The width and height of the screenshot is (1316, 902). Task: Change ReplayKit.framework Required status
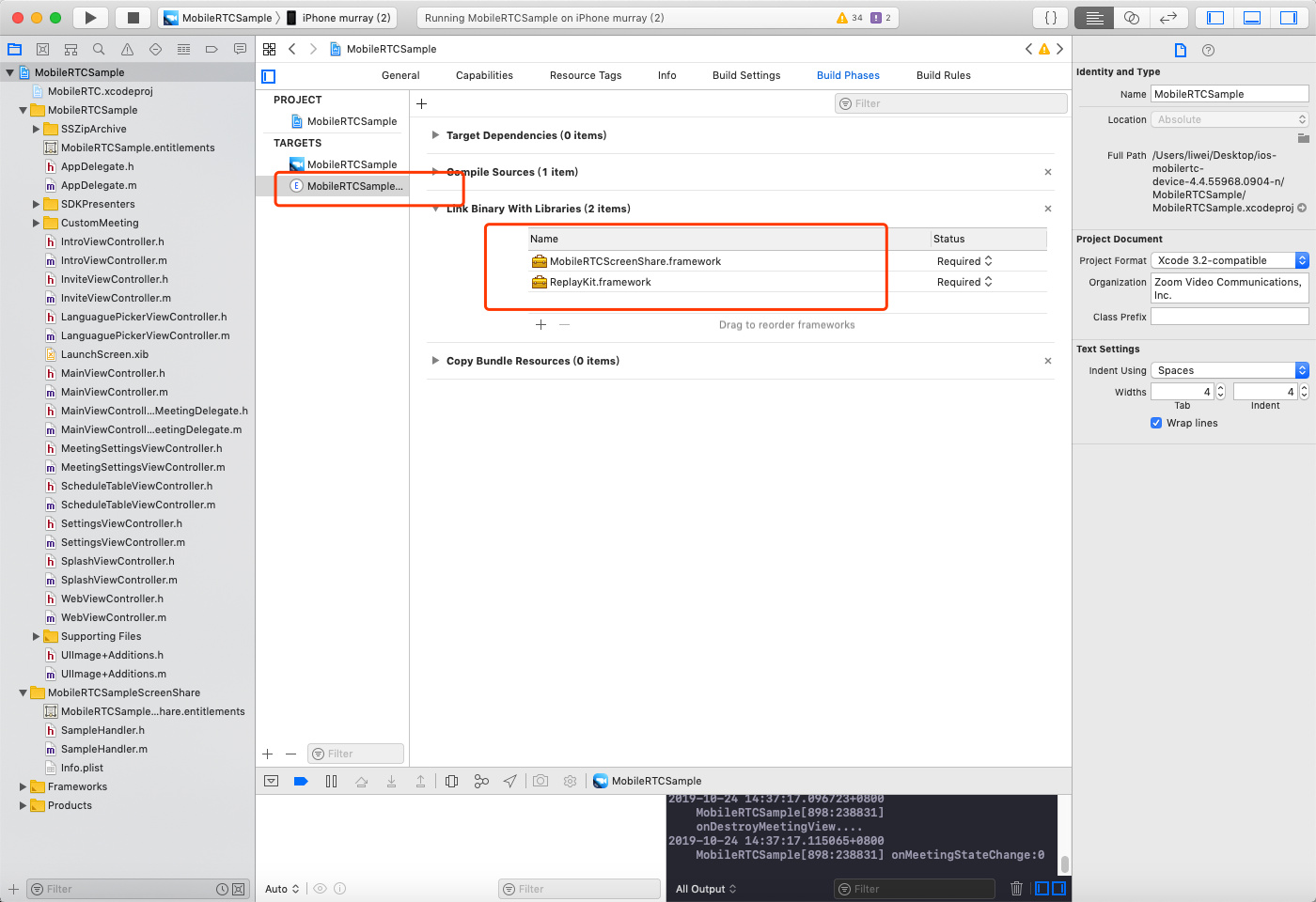(x=964, y=282)
